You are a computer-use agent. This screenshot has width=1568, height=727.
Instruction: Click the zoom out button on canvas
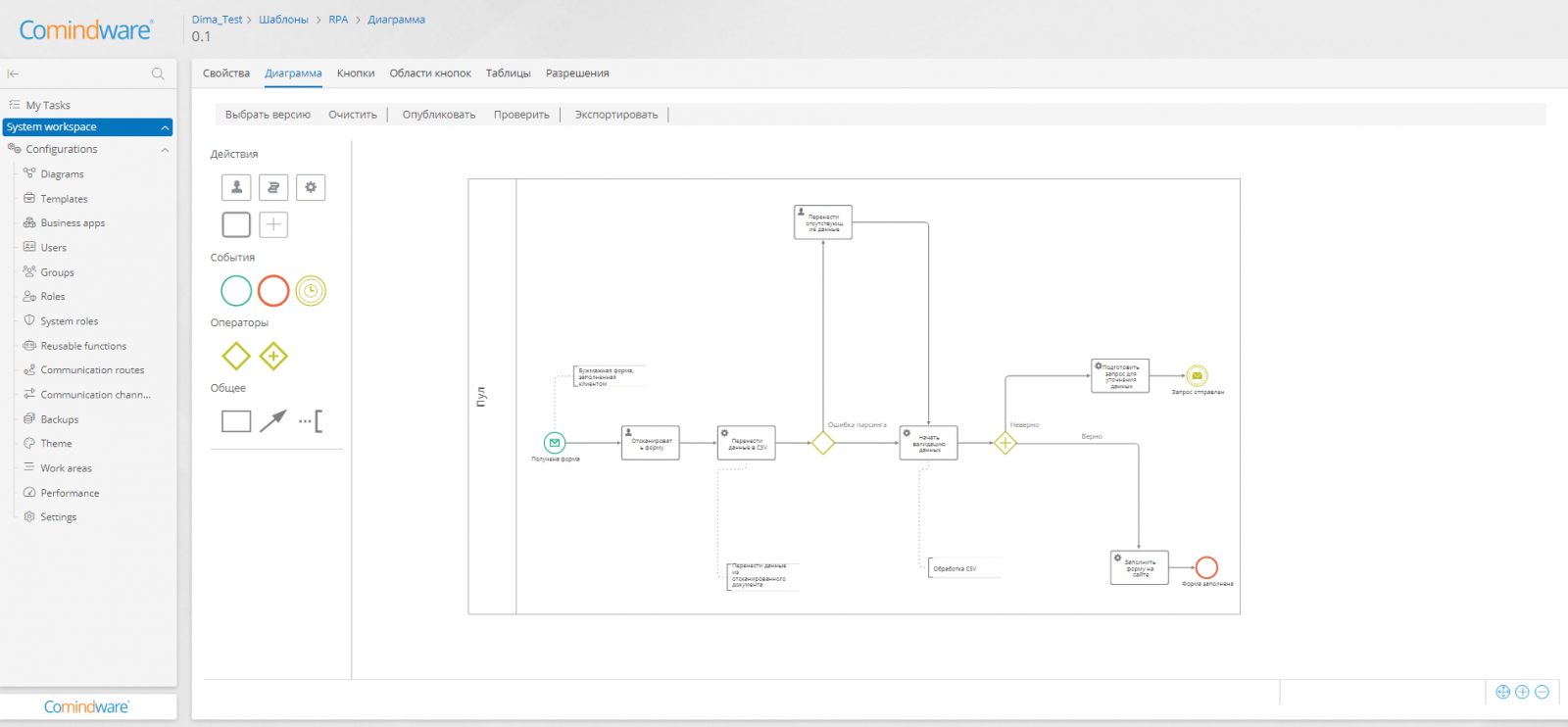click(1542, 692)
